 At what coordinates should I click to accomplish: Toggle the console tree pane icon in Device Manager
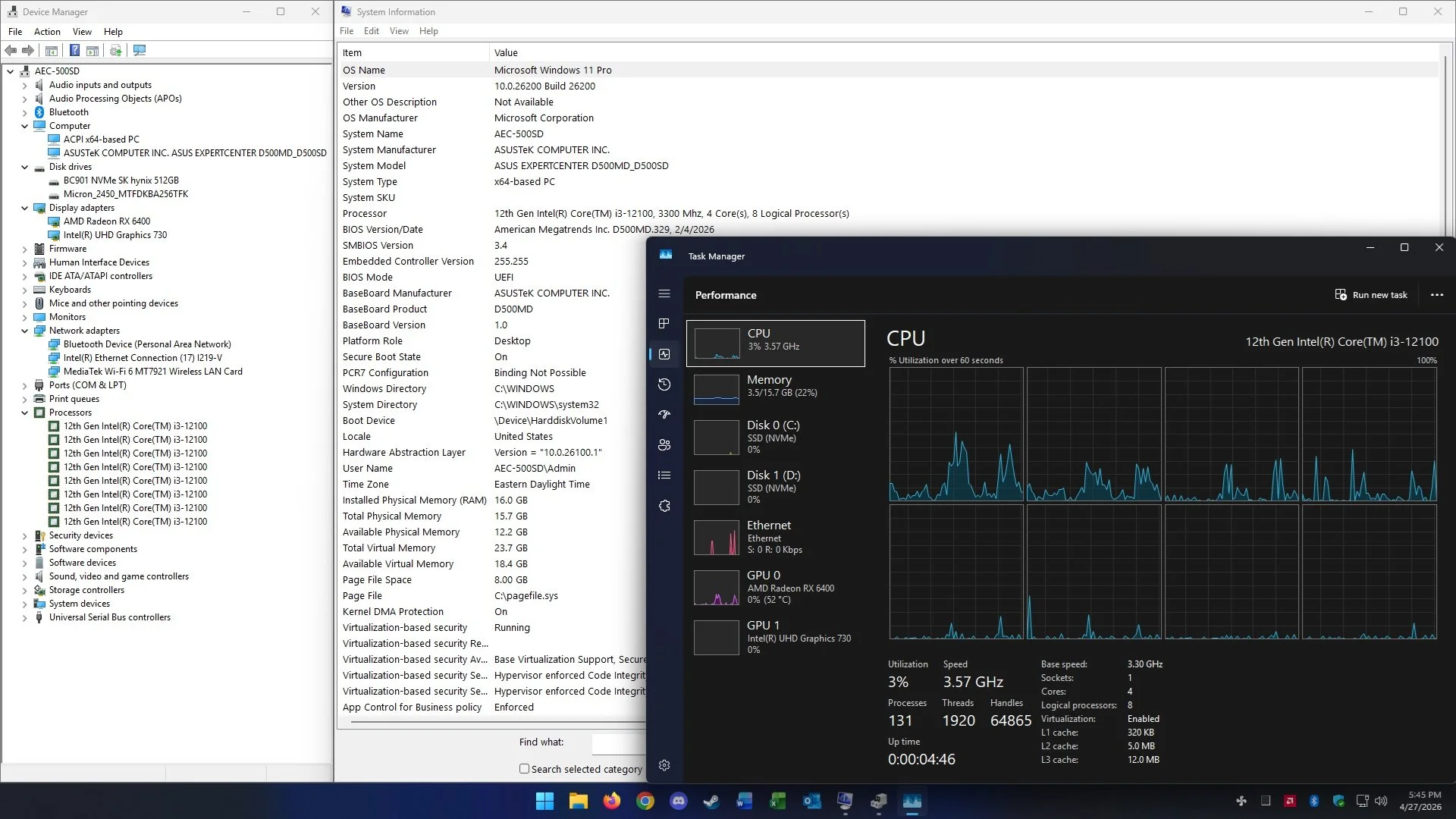[52, 51]
